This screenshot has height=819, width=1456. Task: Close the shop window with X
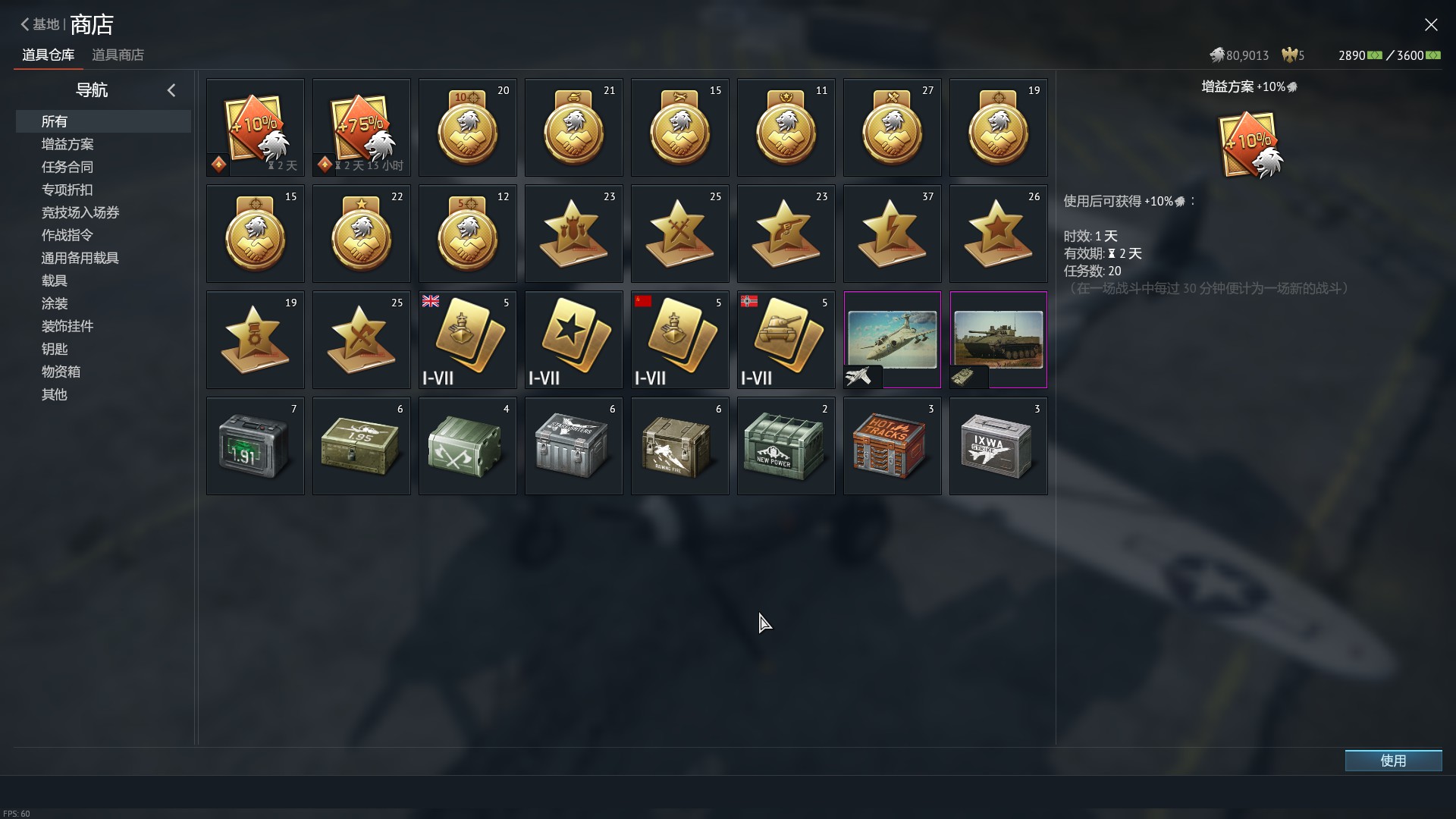(x=1431, y=25)
